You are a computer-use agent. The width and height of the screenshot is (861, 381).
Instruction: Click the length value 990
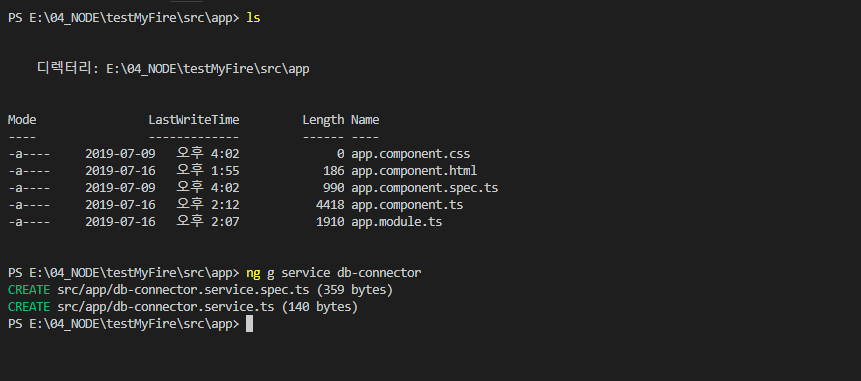tap(334, 188)
